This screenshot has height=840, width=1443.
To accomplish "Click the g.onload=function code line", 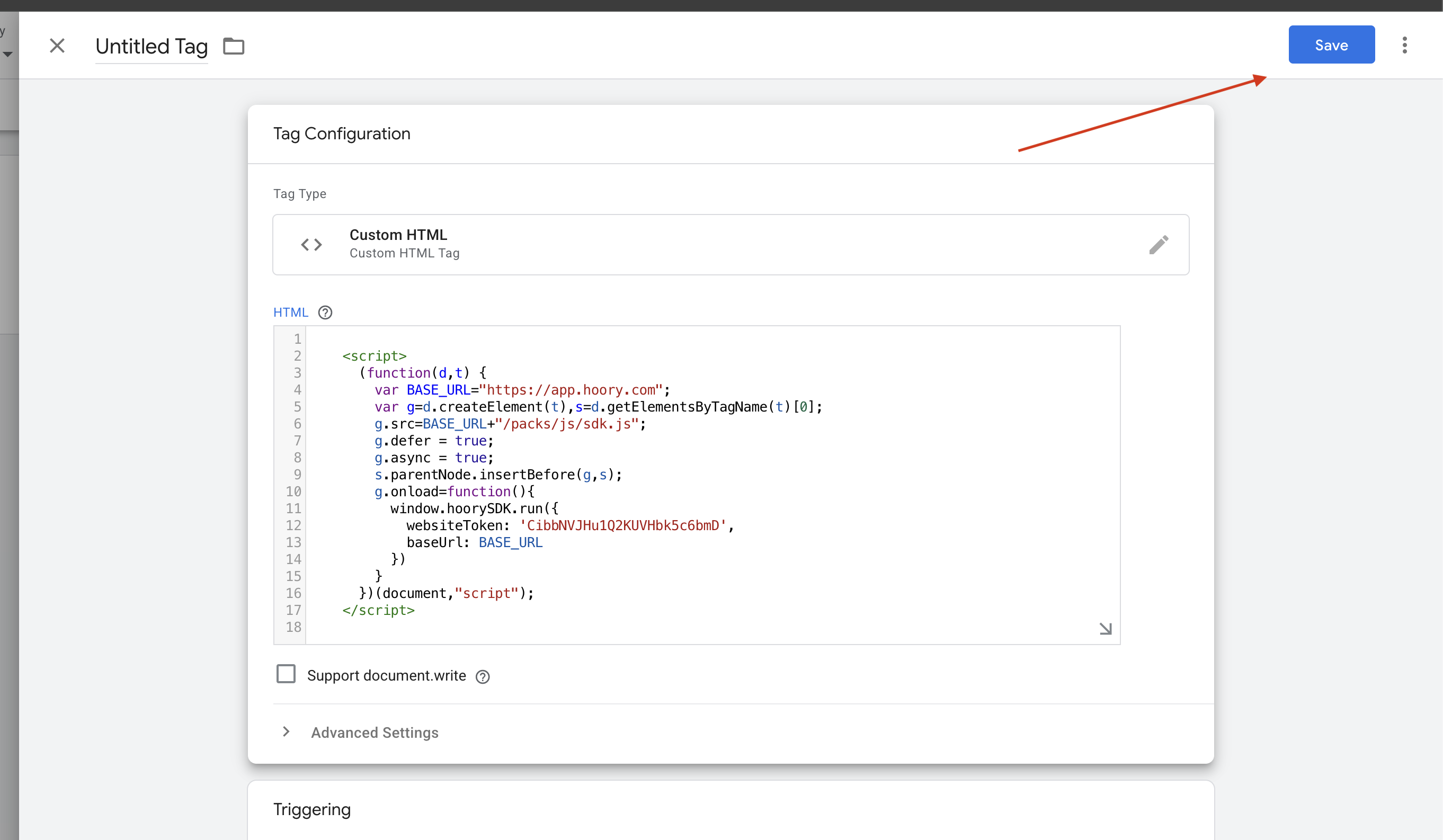I will click(x=455, y=492).
